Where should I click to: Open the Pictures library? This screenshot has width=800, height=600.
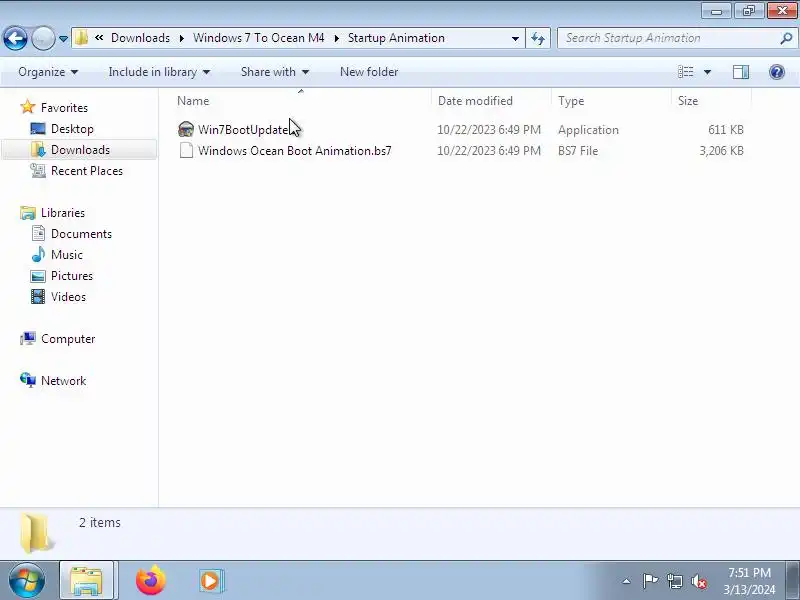pos(71,276)
